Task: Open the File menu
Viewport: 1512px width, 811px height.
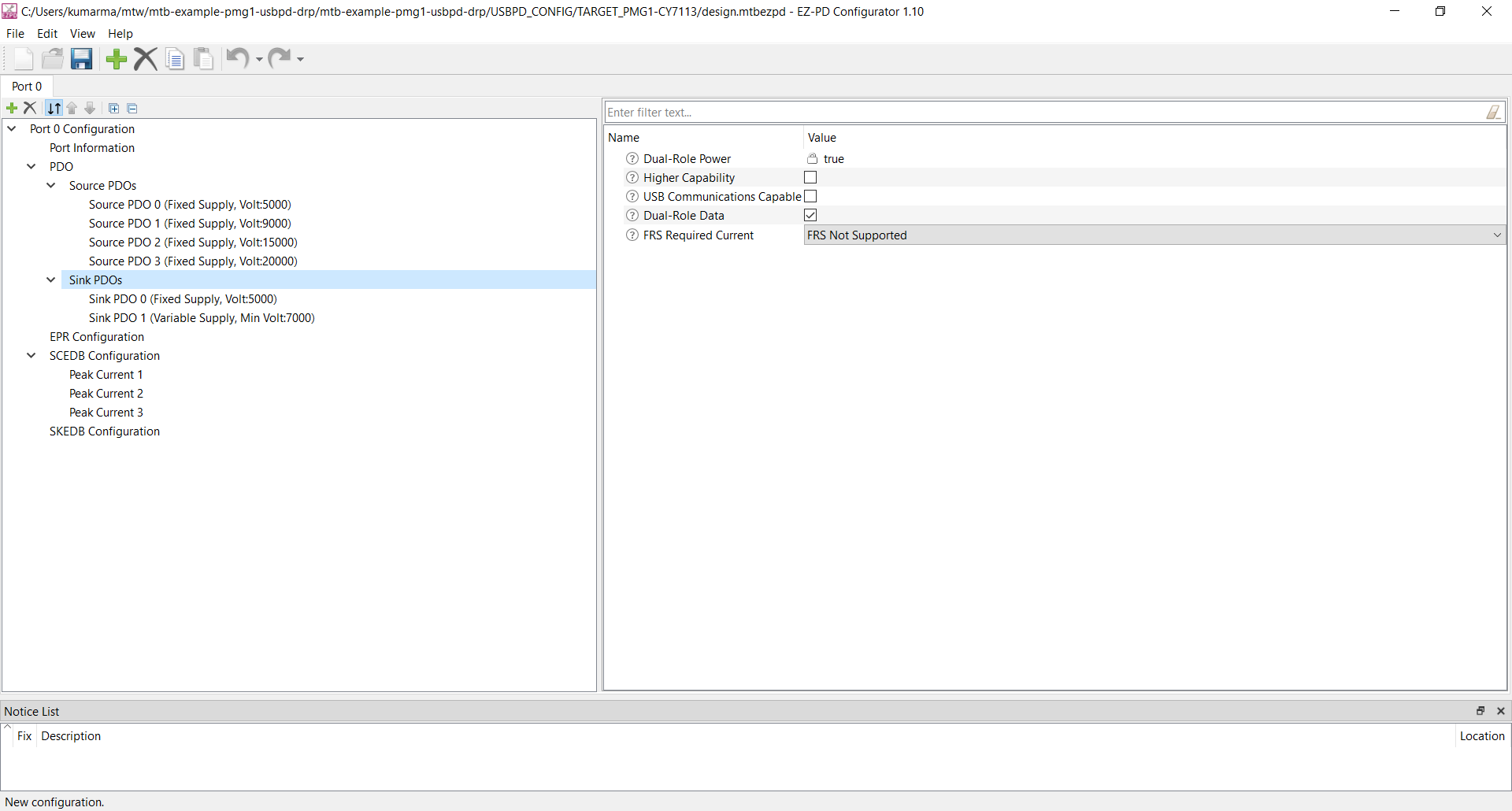Action: tap(15, 34)
